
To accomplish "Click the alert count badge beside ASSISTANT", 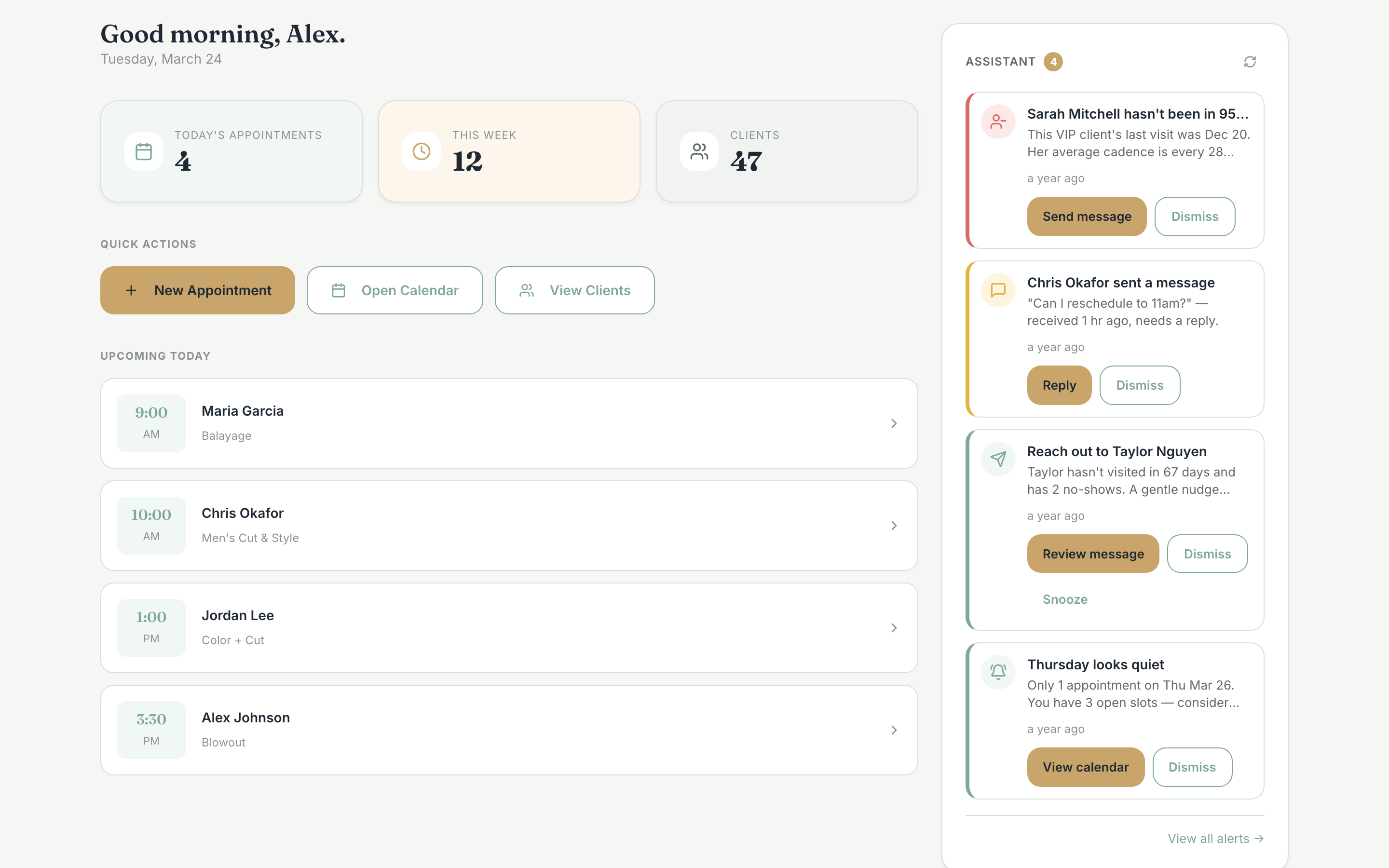I will click(1054, 61).
